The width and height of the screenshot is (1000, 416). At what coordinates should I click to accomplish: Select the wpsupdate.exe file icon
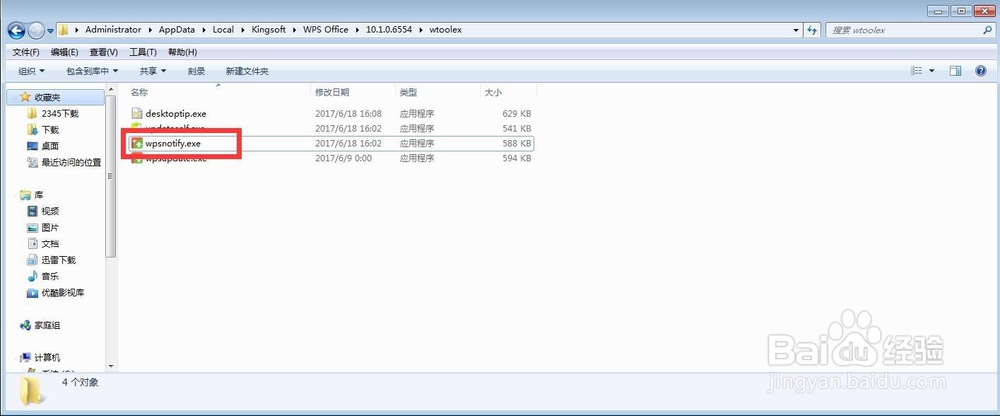(x=136, y=159)
